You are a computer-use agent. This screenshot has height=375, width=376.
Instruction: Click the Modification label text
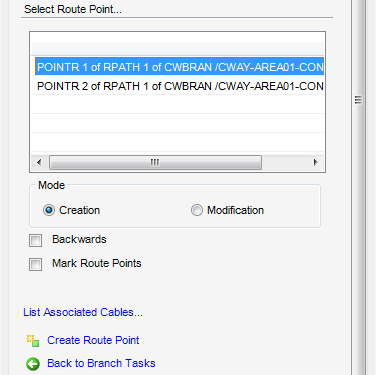click(x=235, y=210)
